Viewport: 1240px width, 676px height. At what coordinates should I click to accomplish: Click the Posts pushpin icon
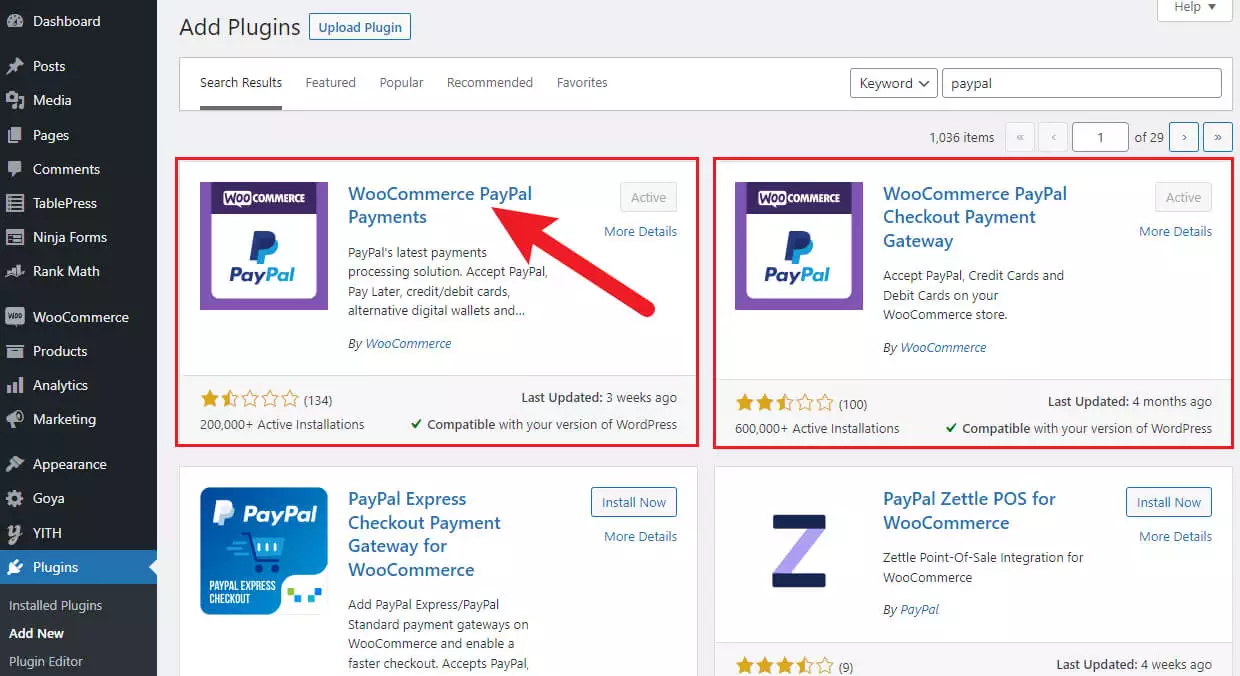pyautogui.click(x=15, y=66)
